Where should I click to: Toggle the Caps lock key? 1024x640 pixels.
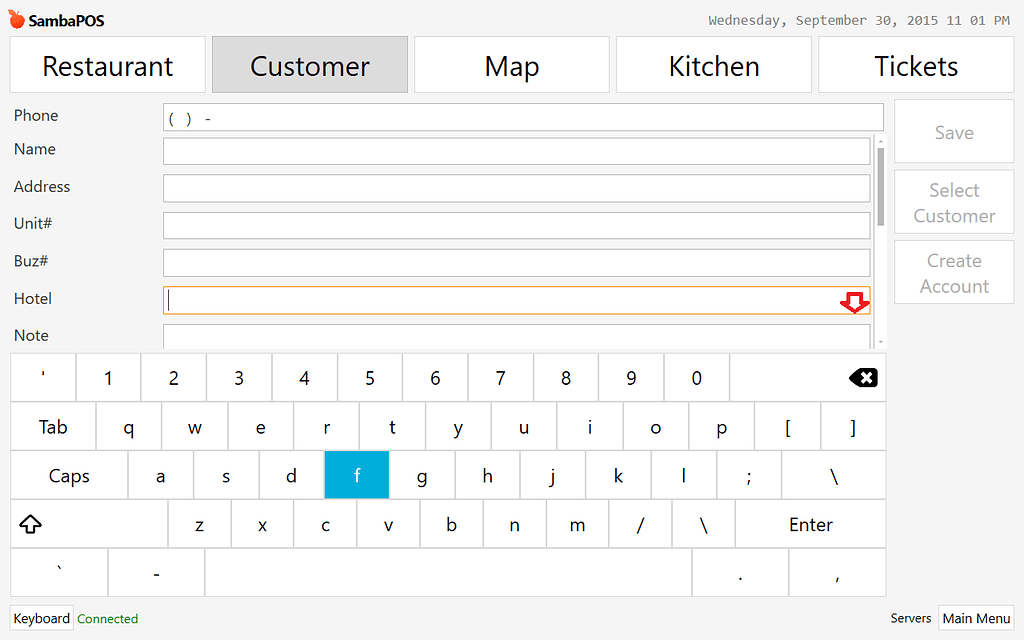(68, 475)
